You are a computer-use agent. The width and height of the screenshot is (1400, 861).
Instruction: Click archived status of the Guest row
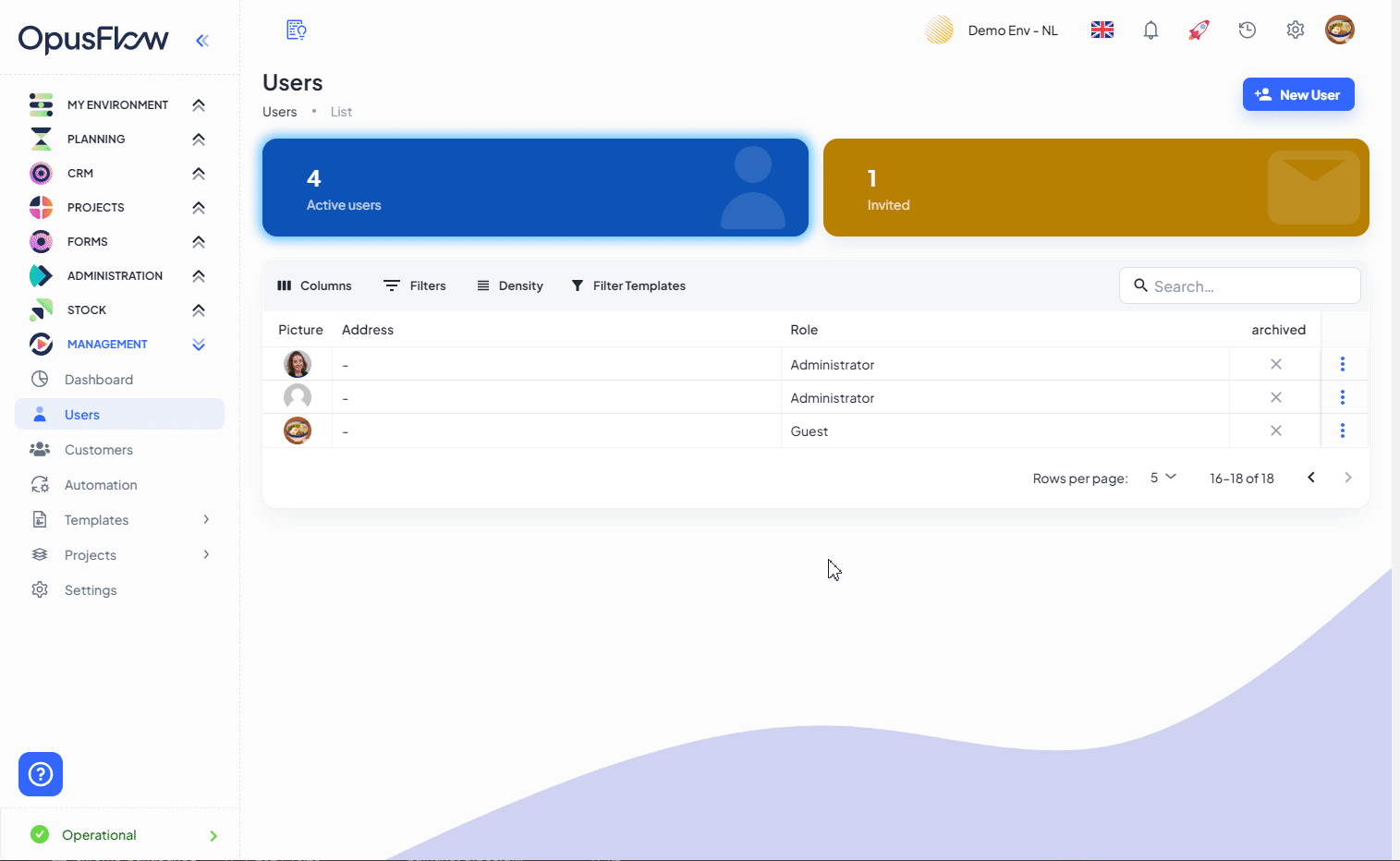(x=1275, y=430)
